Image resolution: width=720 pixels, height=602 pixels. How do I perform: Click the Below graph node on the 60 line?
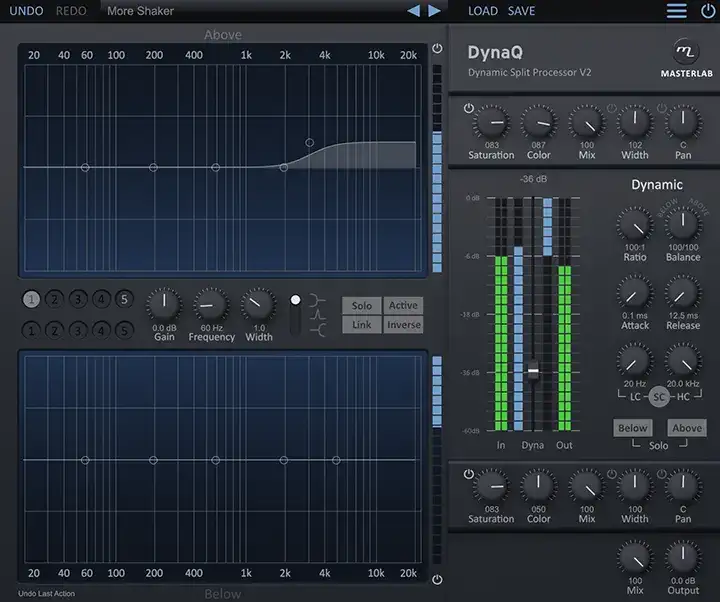point(85,460)
